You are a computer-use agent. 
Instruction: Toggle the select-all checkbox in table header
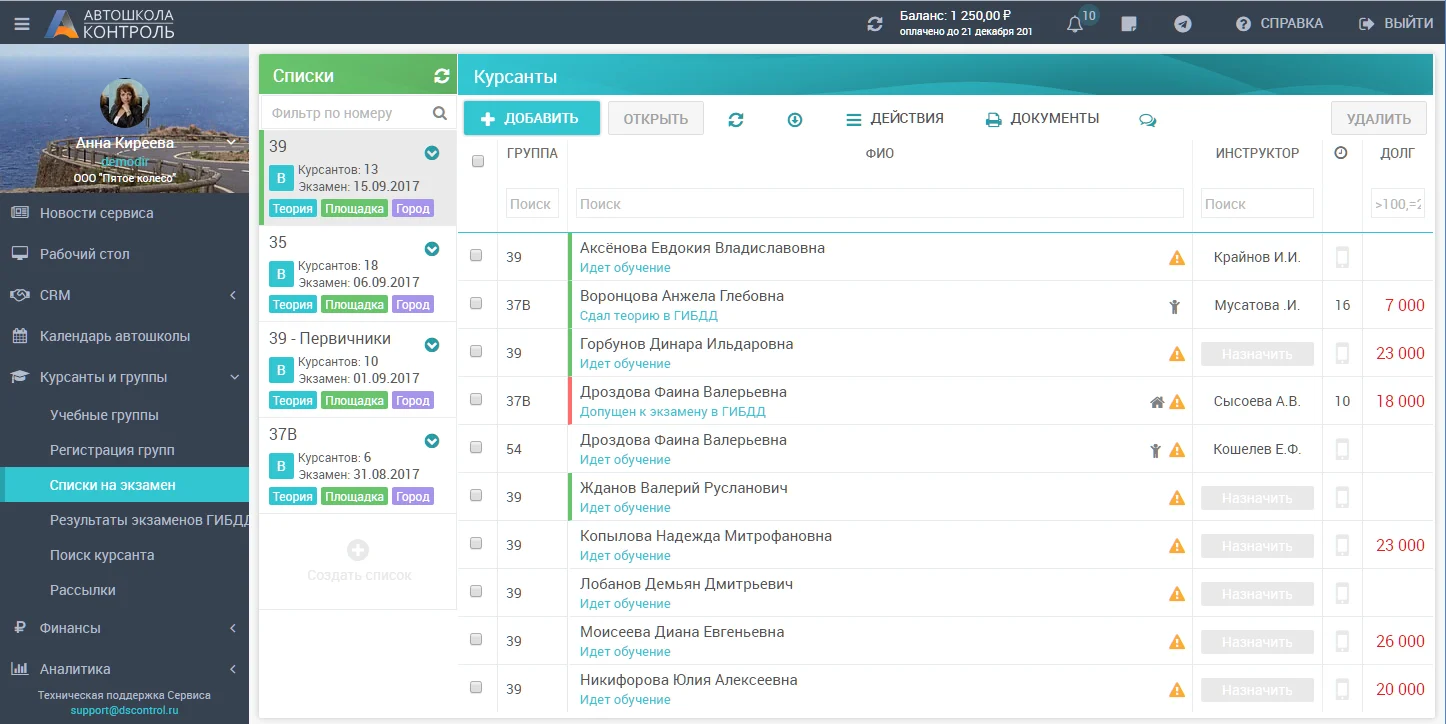tap(477, 161)
